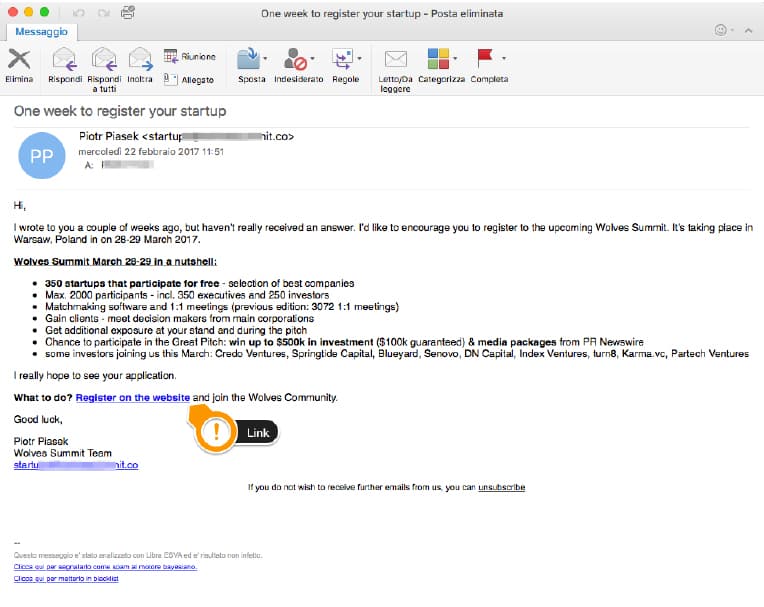Click 'Max. 2000 participants' bullet line
This screenshot has height=607, width=764.
tap(187, 295)
